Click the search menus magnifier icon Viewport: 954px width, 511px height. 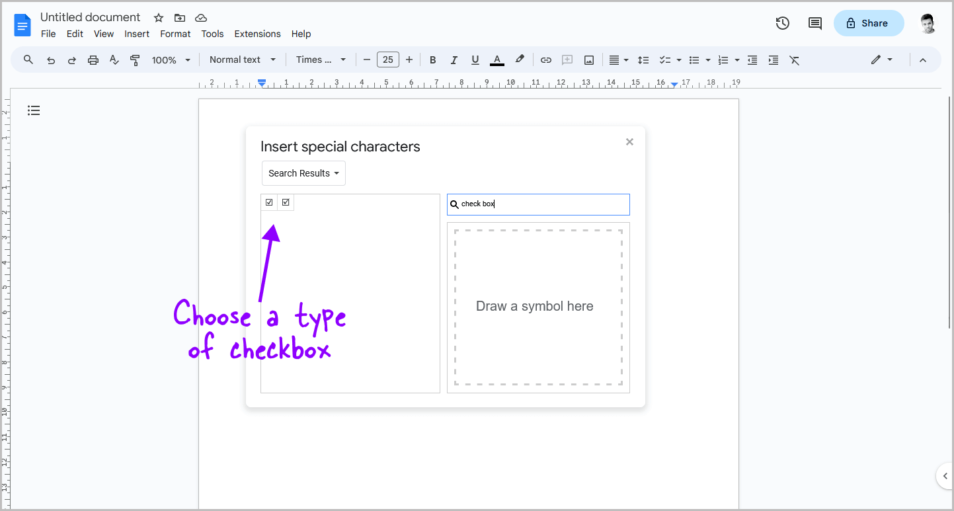(x=28, y=60)
